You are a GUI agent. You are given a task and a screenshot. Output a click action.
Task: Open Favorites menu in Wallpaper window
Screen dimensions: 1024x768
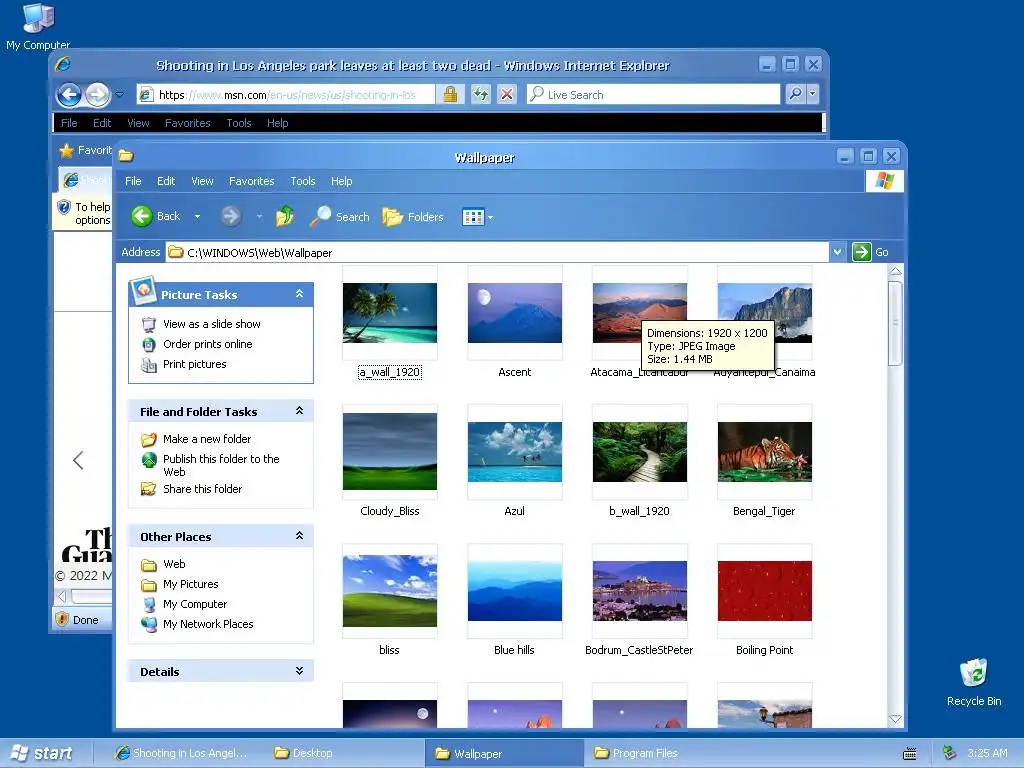point(251,181)
